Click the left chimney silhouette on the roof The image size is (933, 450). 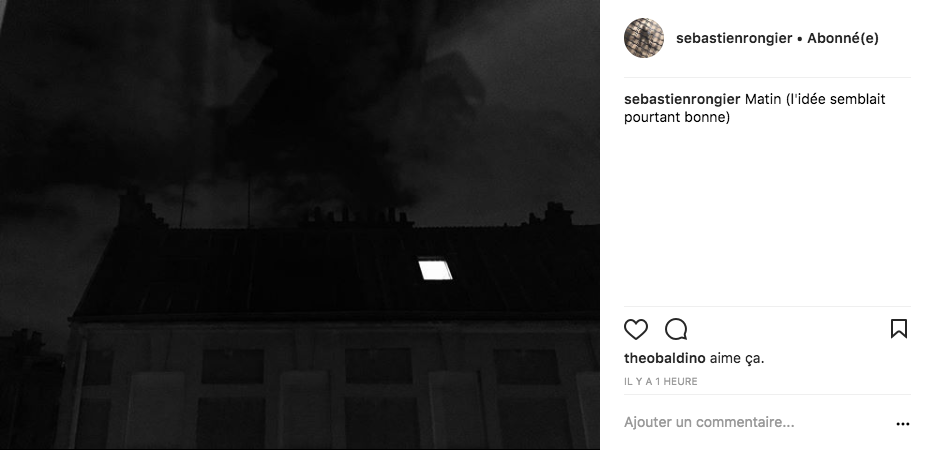coord(138,208)
